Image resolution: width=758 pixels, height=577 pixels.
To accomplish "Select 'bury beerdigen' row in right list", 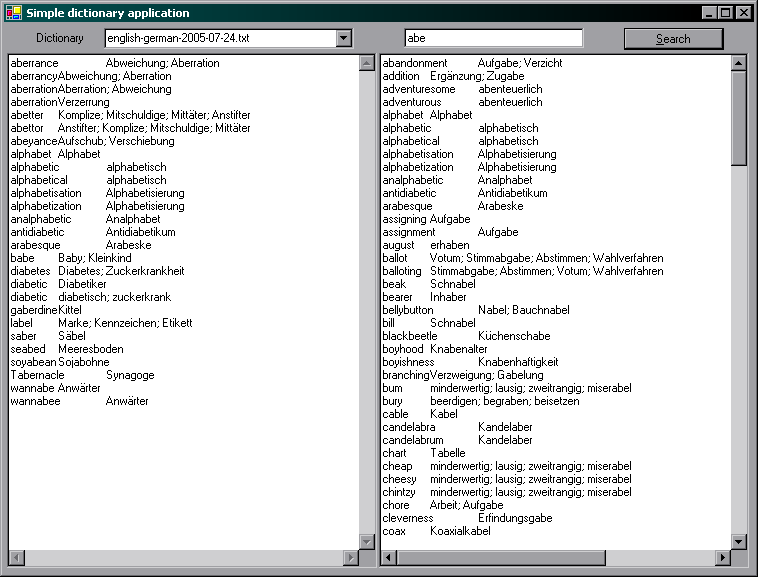I will [481, 402].
